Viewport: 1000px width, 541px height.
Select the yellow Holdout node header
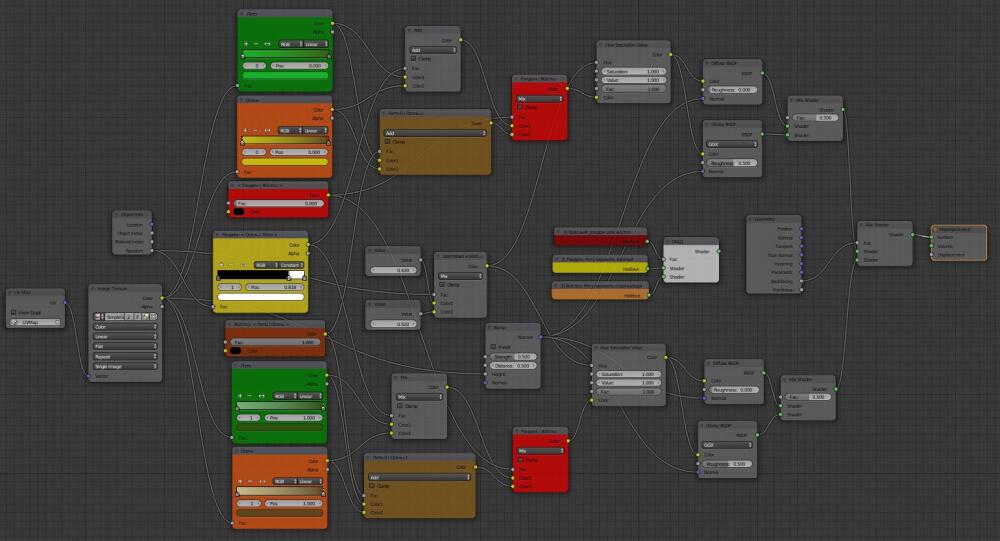point(600,259)
